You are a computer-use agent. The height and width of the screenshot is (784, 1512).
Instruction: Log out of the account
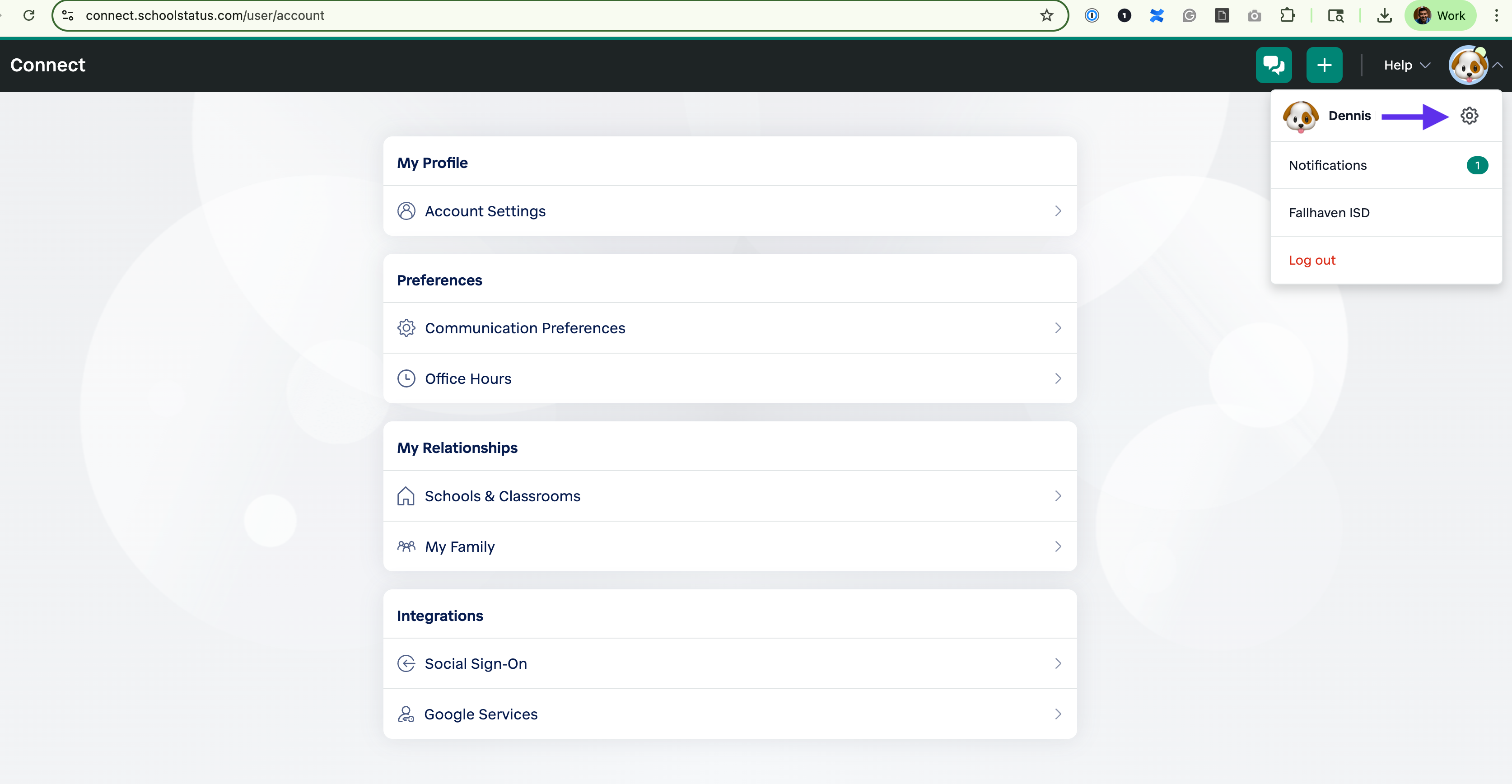click(x=1312, y=260)
